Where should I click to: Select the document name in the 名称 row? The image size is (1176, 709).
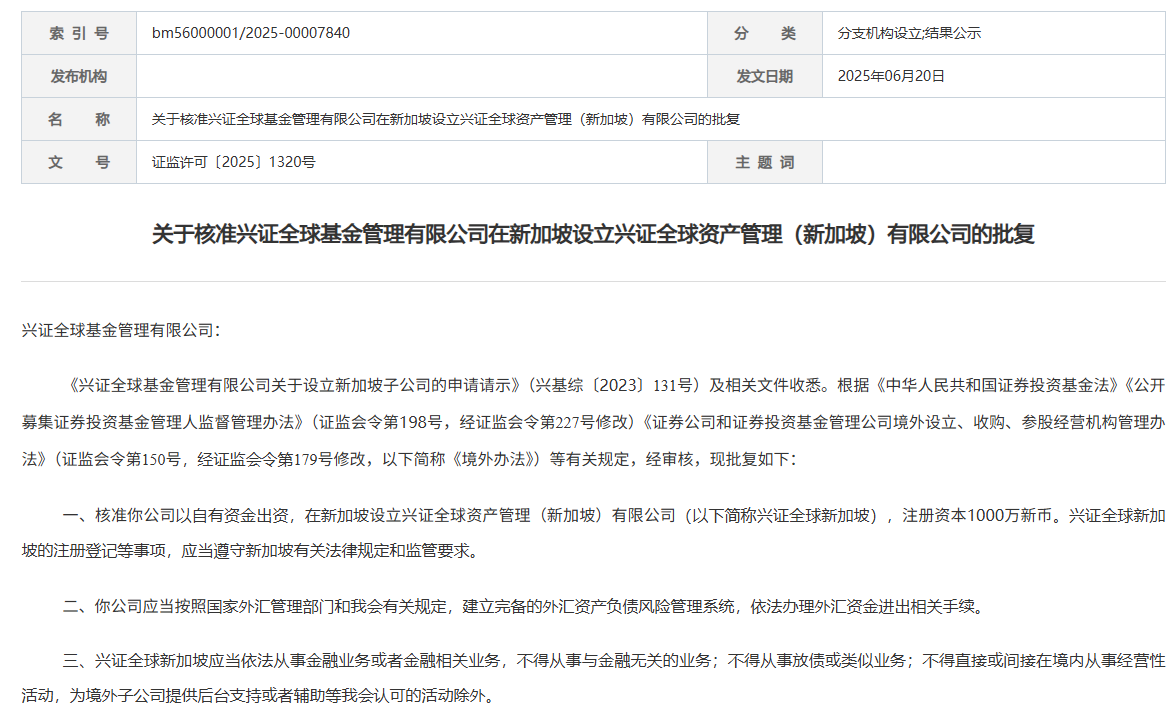click(446, 119)
